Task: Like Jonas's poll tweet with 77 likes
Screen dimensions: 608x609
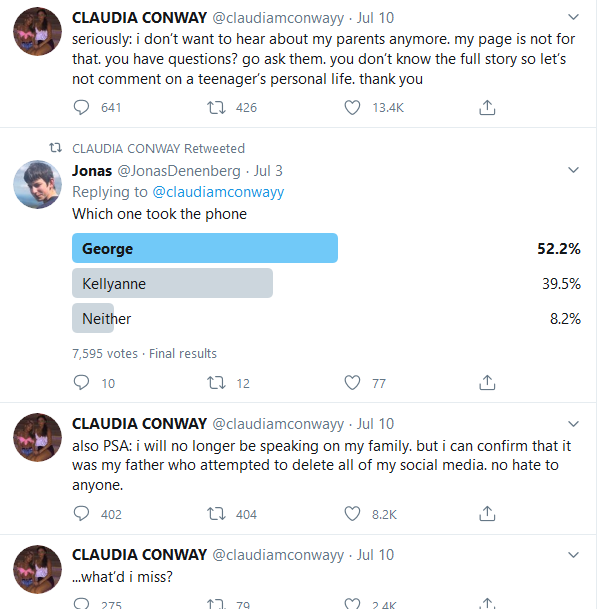Action: click(x=352, y=382)
